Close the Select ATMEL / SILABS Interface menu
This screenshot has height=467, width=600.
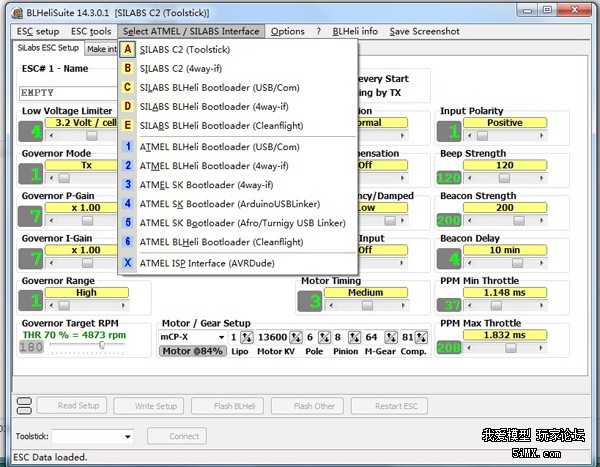click(x=191, y=31)
